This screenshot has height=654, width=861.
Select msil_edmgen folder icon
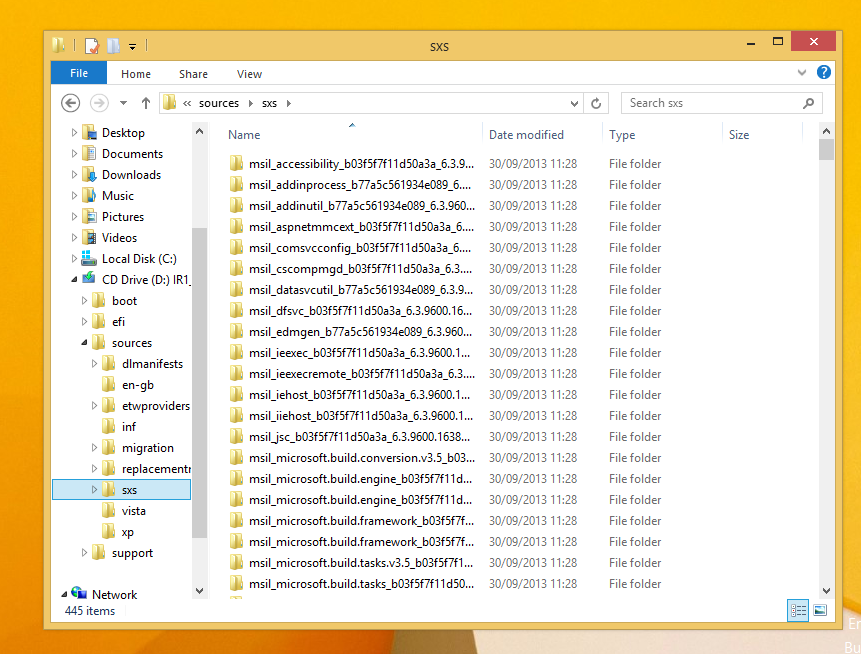tap(236, 332)
